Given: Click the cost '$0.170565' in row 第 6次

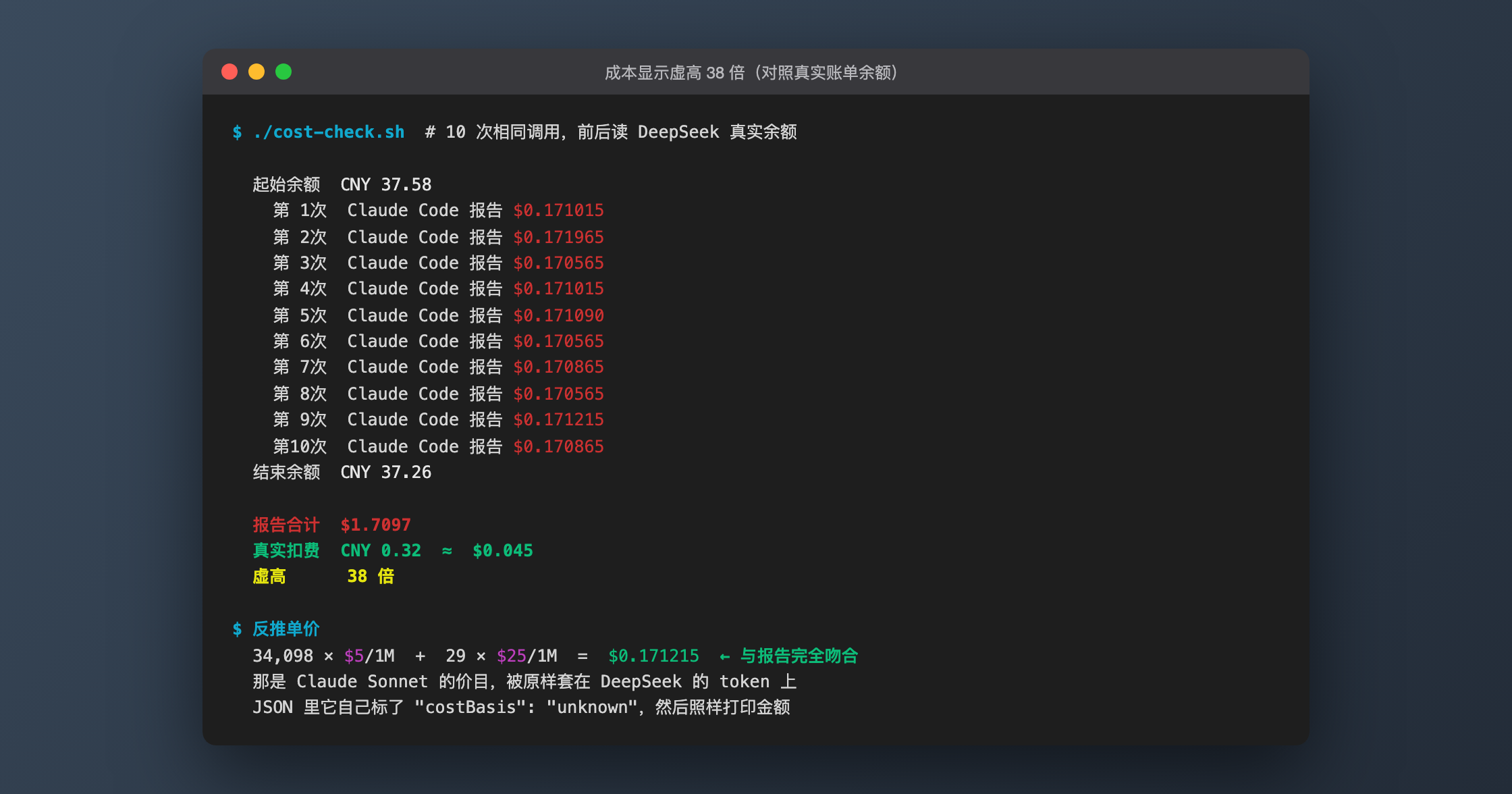Looking at the screenshot, I should click(558, 341).
